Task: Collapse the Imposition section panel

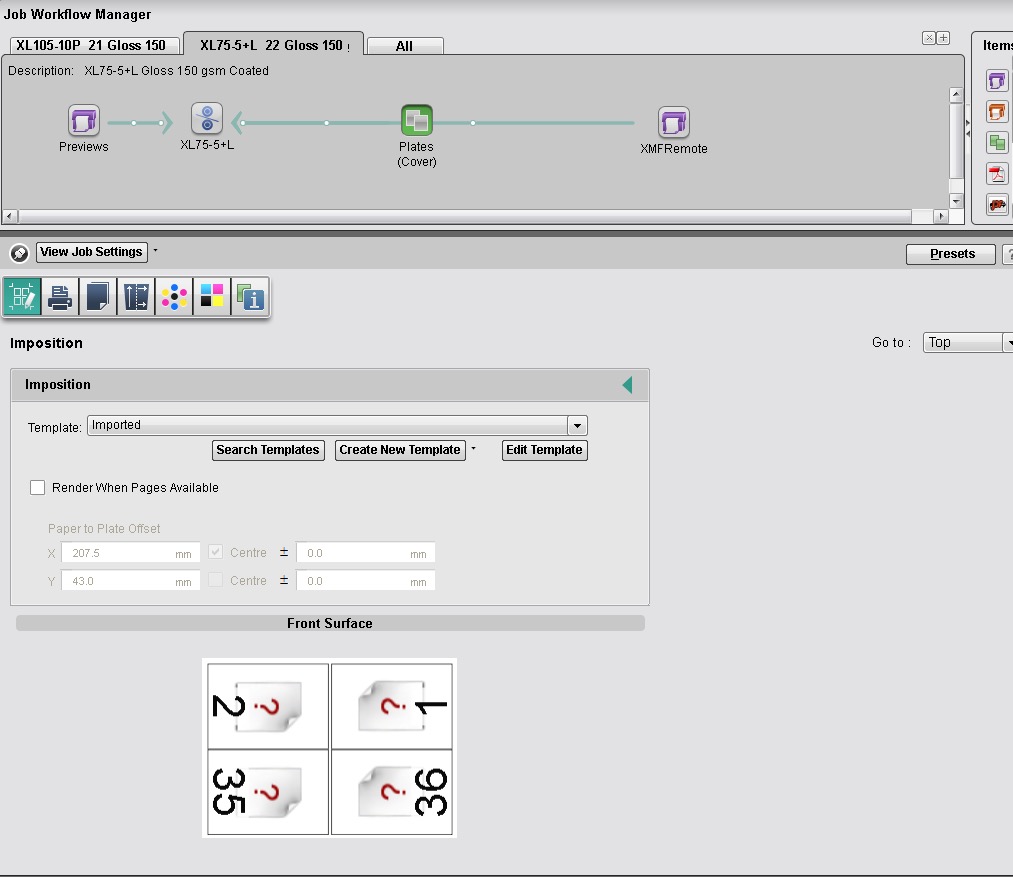Action: tap(627, 385)
